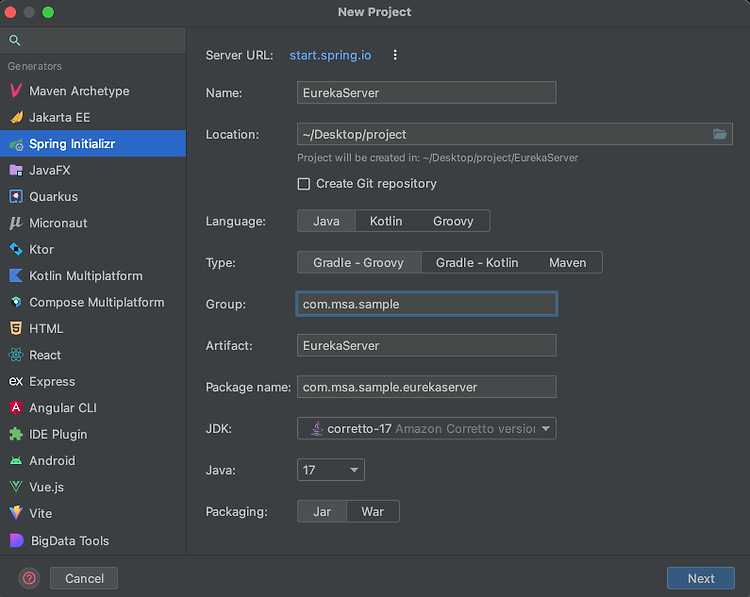Image resolution: width=750 pixels, height=597 pixels.
Task: Click the Express ex icon
Action: (16, 381)
